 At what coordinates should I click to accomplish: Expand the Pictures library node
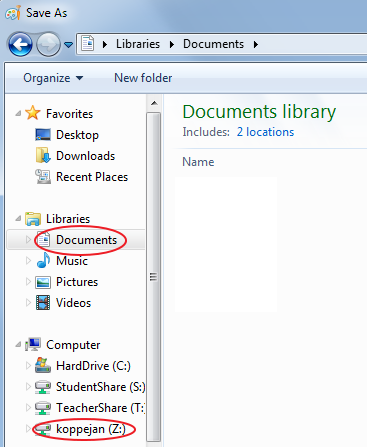coord(28,282)
